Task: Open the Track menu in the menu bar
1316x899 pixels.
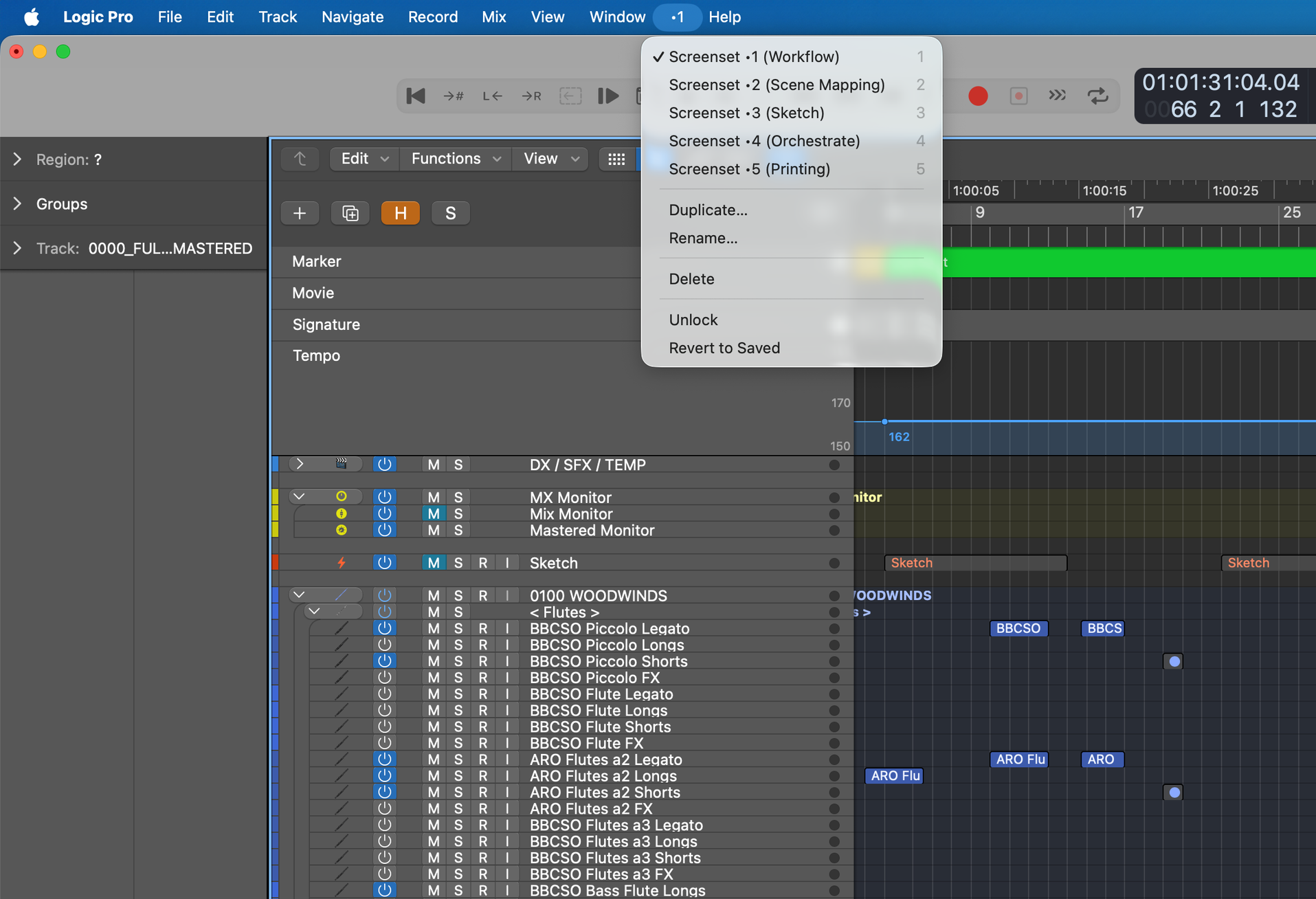Action: tap(277, 16)
